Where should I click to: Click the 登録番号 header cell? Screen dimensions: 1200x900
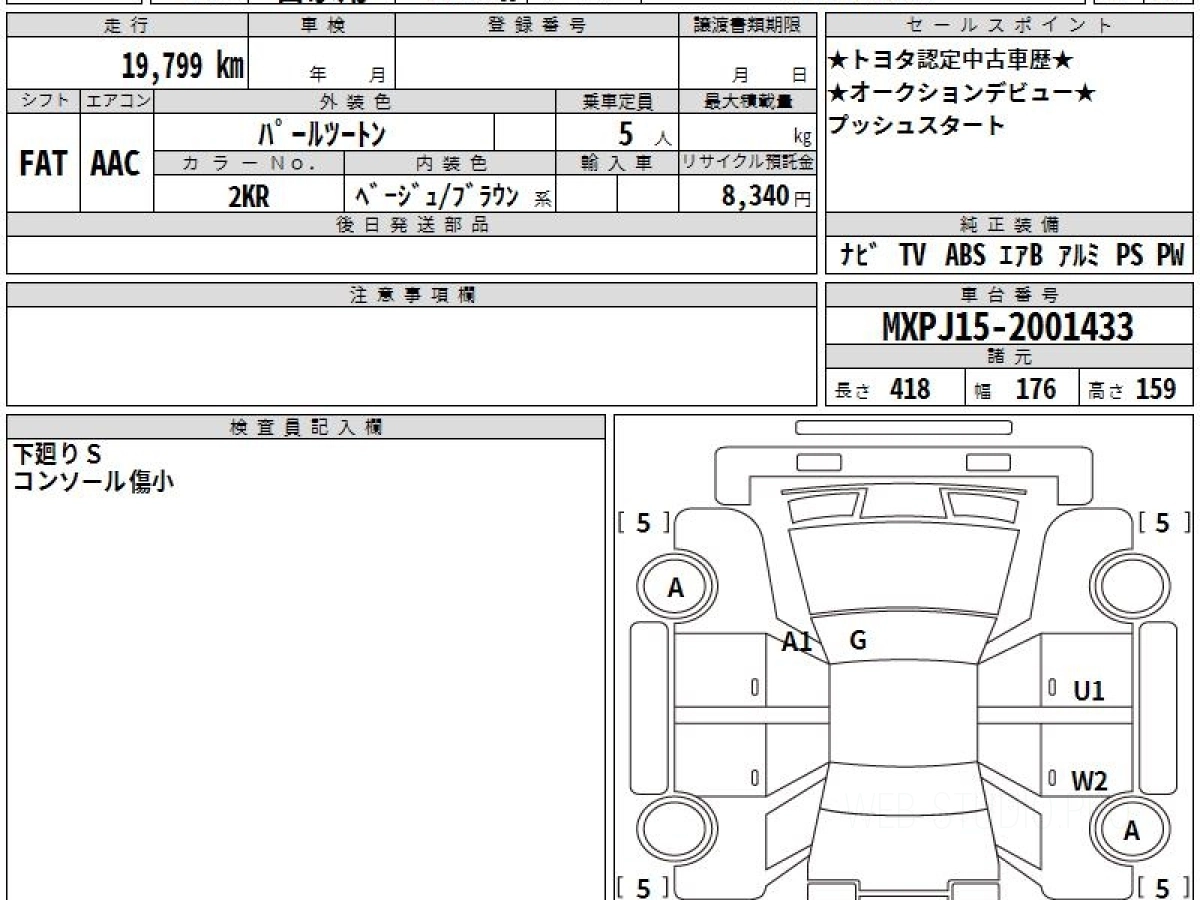tap(537, 26)
